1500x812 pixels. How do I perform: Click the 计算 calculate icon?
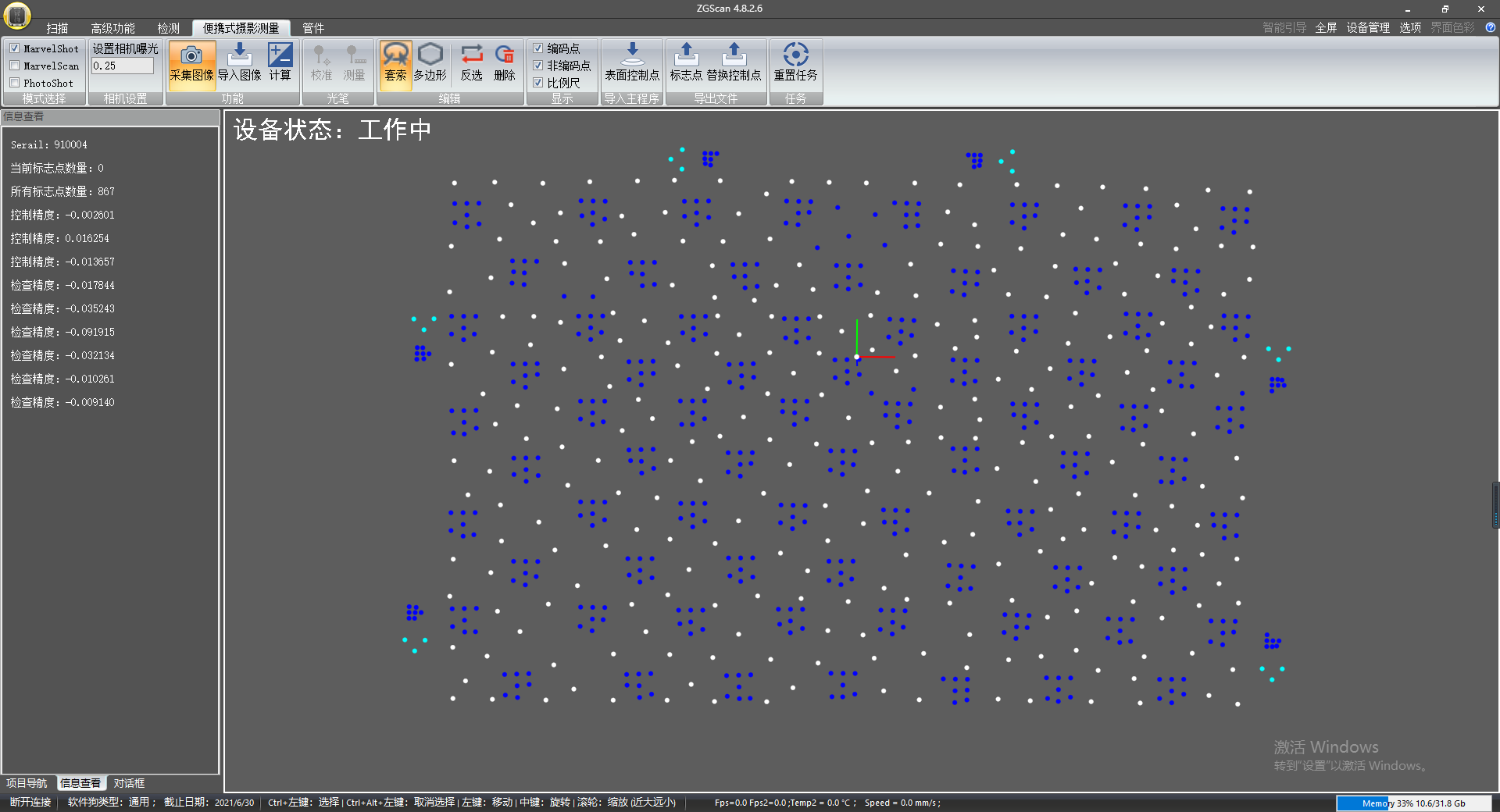pos(280,56)
